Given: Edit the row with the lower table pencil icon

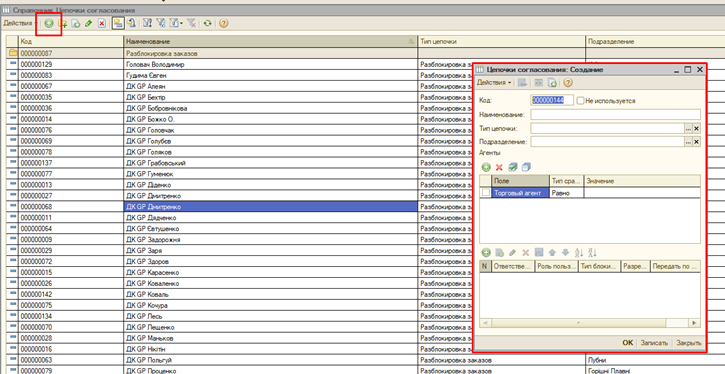Looking at the screenshot, I should coord(512,253).
